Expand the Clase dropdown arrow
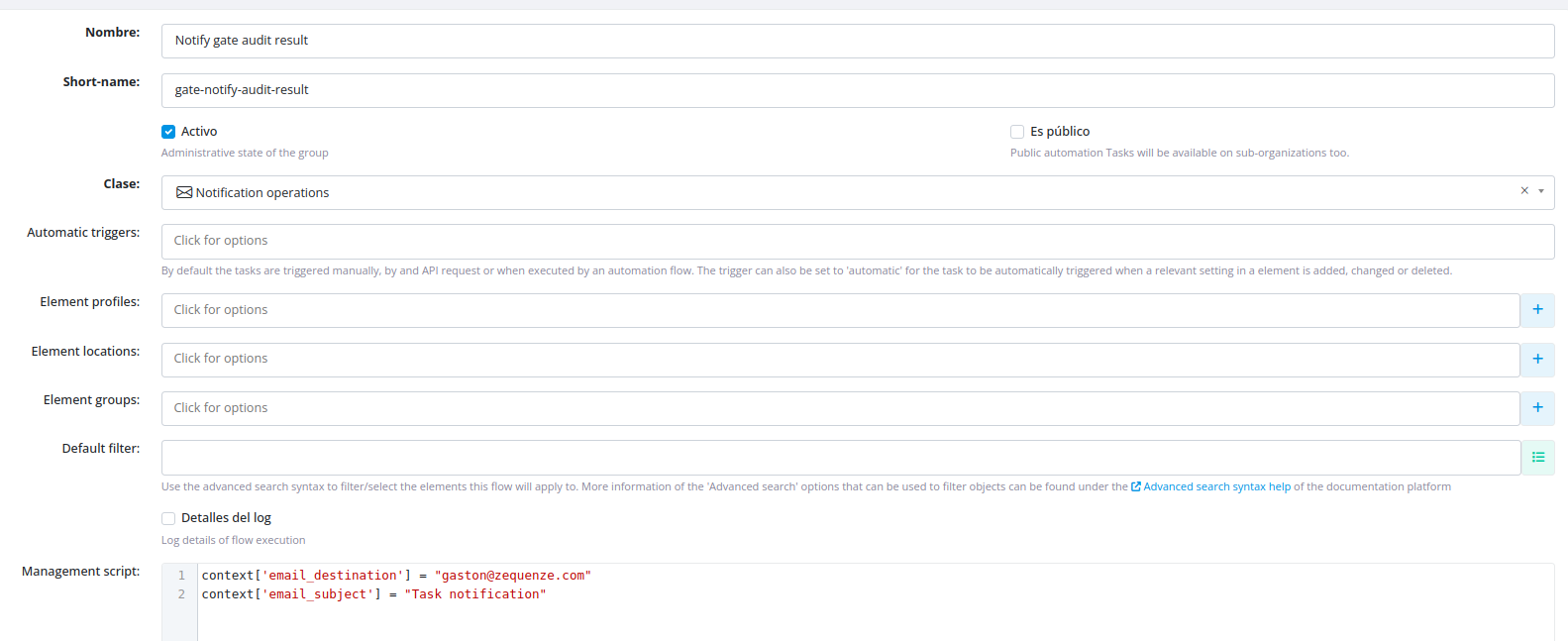Viewport: 1568px width, 641px height. pyautogui.click(x=1541, y=191)
